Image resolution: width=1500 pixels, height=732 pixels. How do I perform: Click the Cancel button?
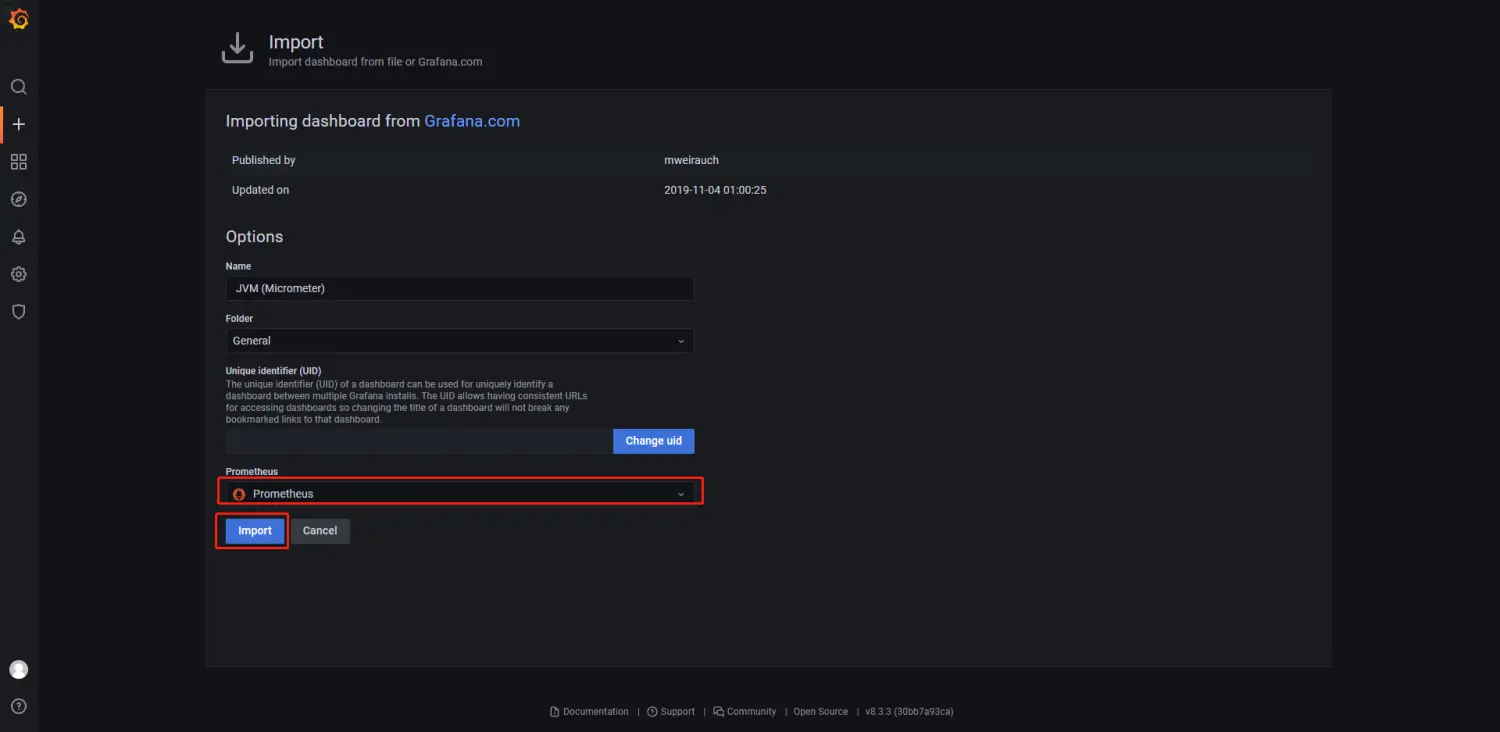click(x=320, y=531)
